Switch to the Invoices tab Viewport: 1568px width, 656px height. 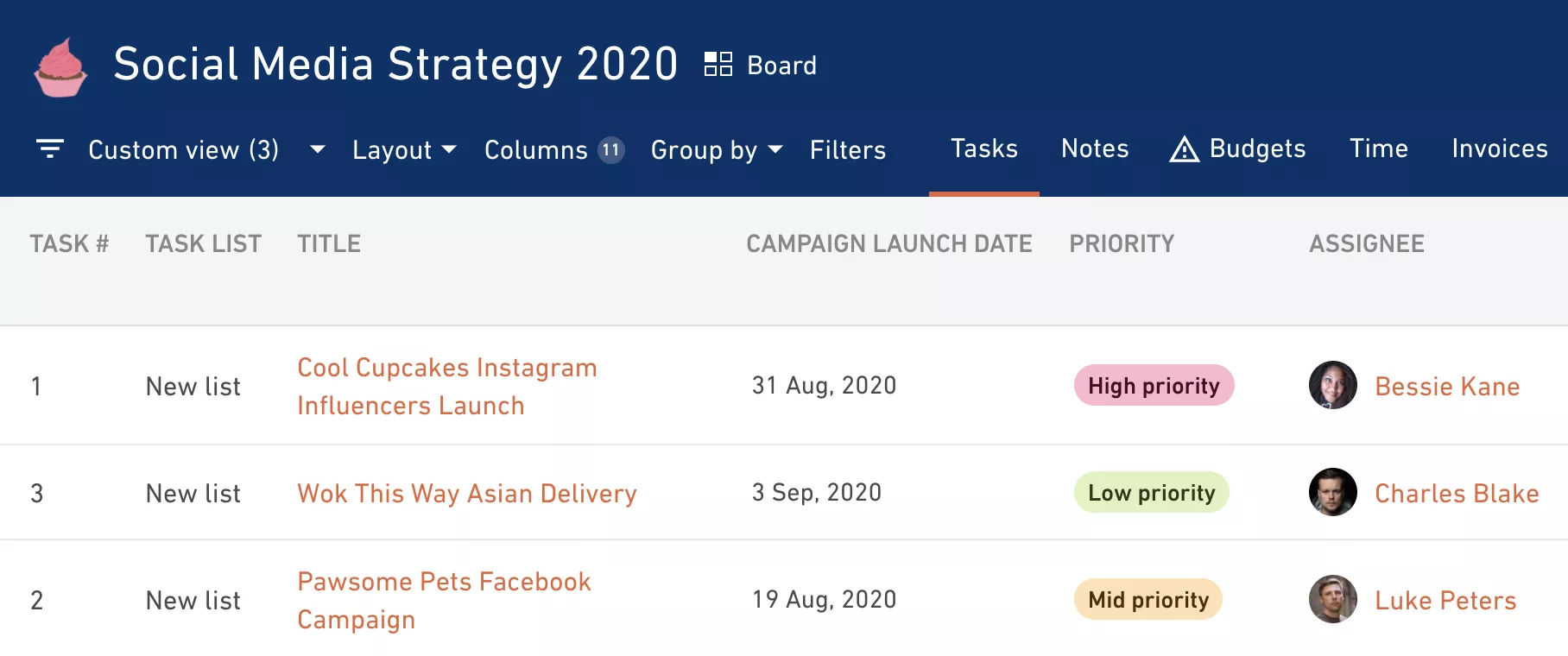coord(1500,148)
